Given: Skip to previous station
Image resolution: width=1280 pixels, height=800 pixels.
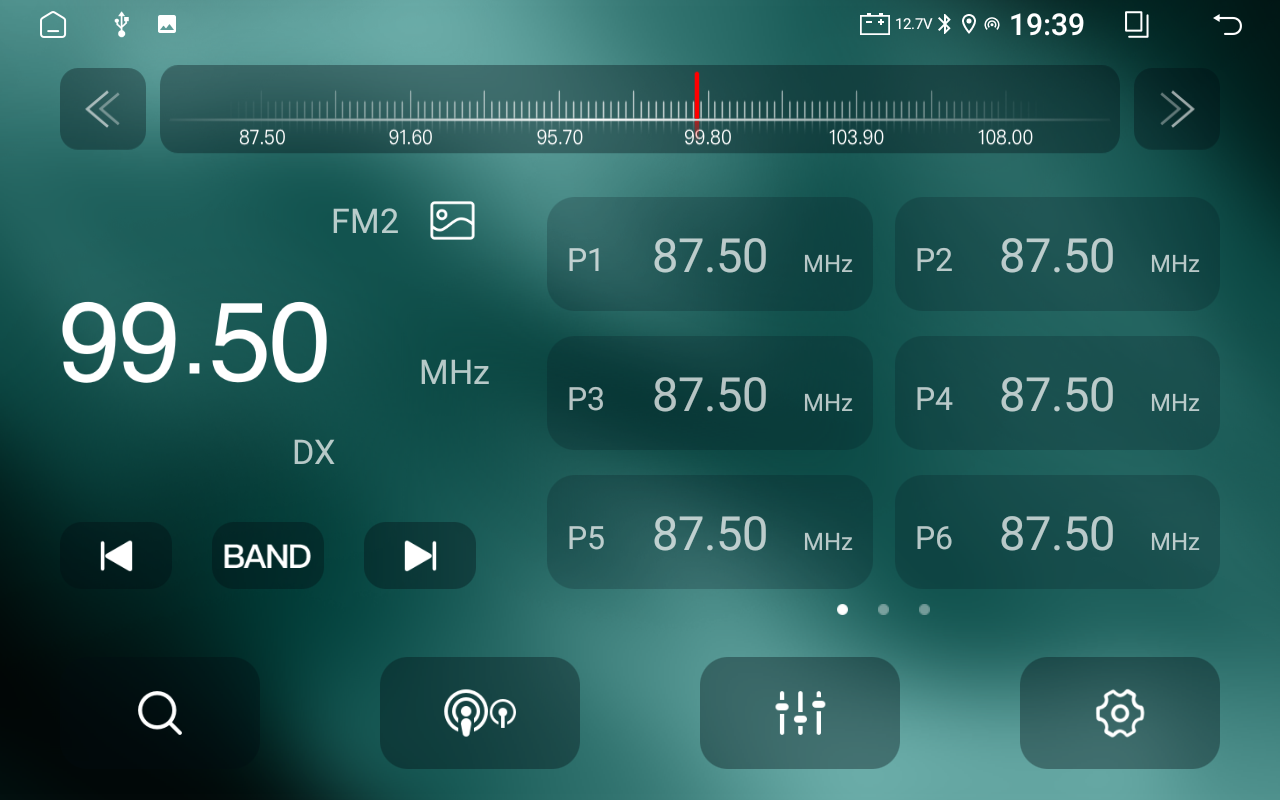Looking at the screenshot, I should tap(116, 555).
